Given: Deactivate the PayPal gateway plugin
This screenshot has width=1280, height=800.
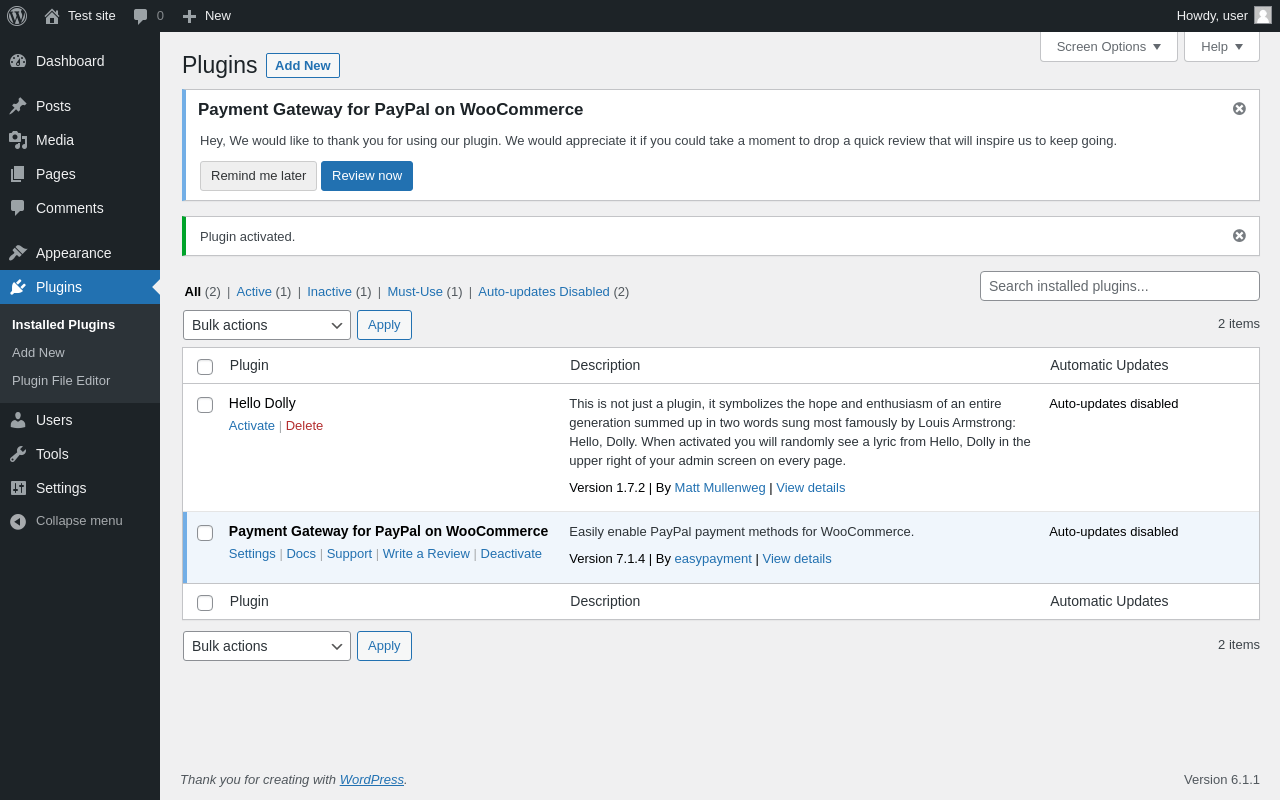Looking at the screenshot, I should tap(511, 554).
